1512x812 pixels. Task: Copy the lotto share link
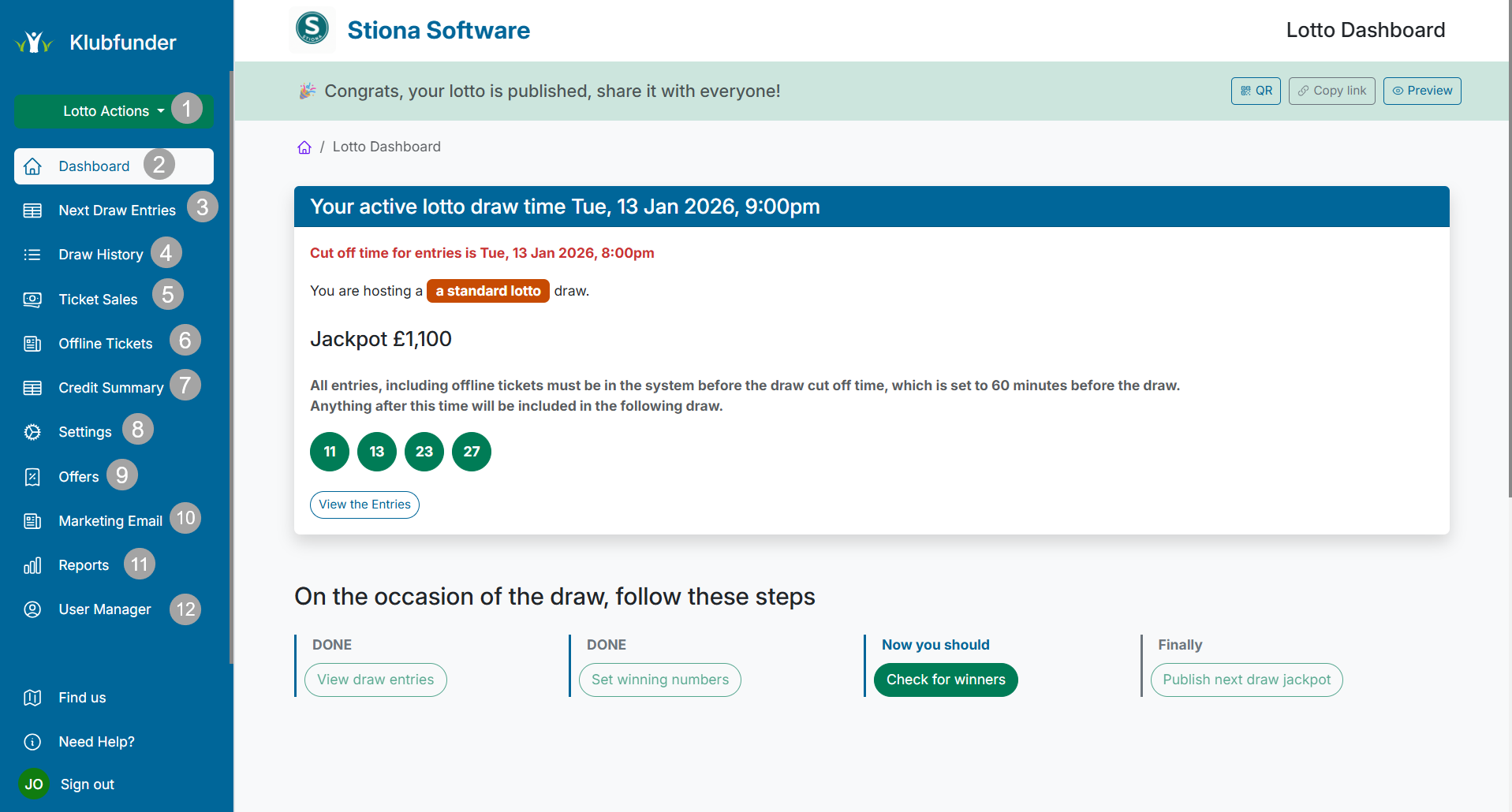pos(1331,91)
